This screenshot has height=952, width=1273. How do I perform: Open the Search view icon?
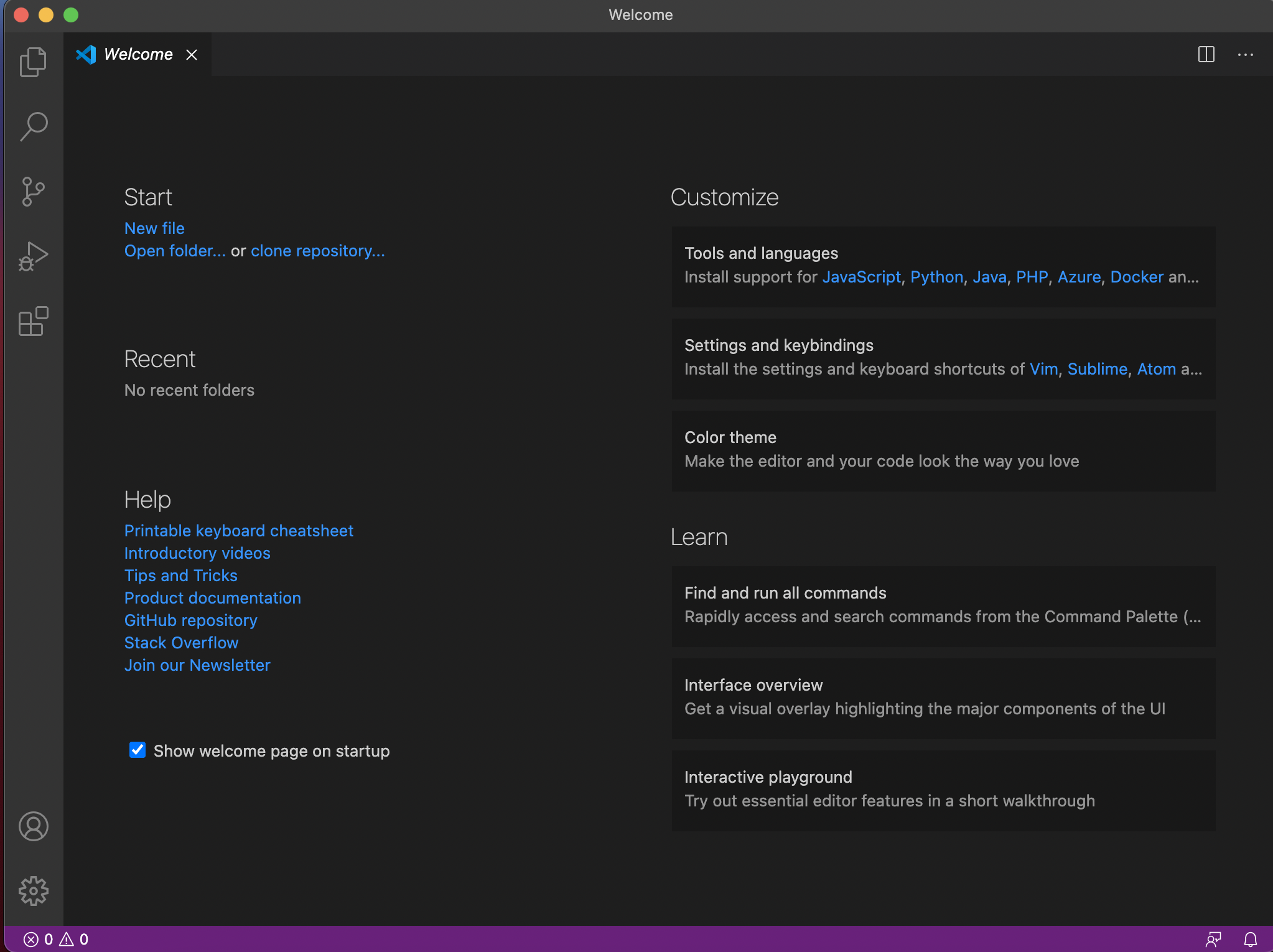tap(33, 126)
